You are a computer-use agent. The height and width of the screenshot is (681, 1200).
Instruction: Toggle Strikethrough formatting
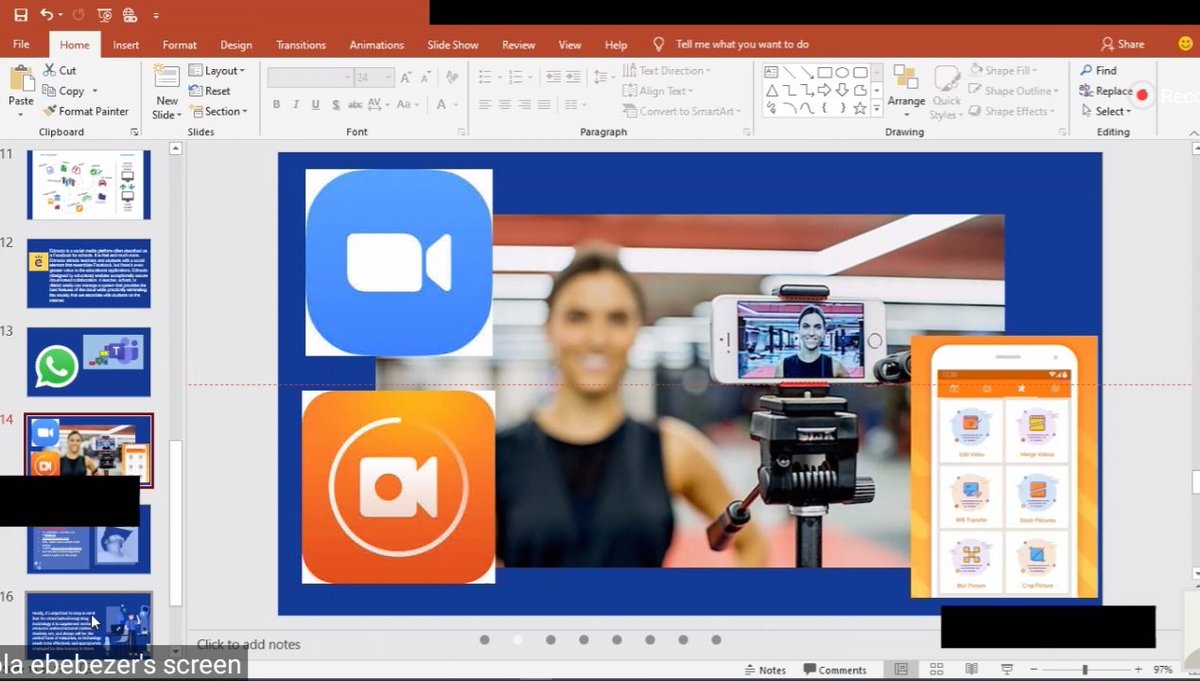354,104
